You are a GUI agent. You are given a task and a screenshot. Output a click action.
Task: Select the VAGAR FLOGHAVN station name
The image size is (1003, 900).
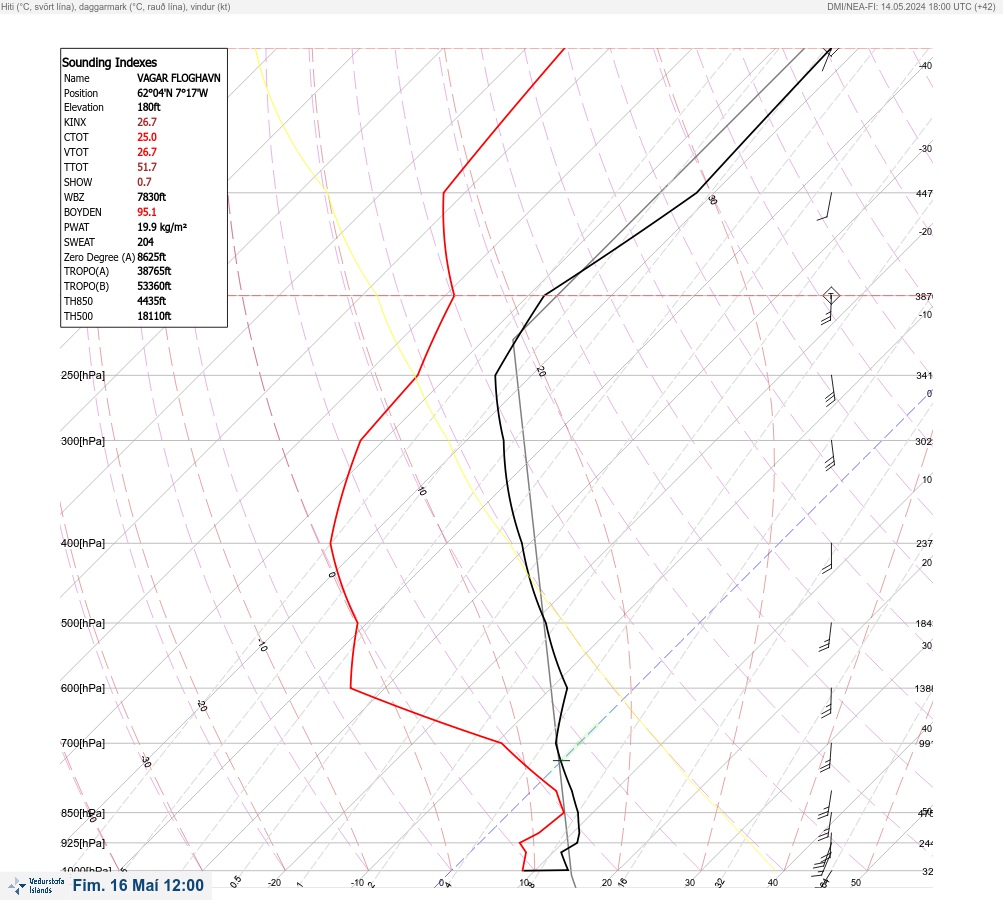(178, 78)
